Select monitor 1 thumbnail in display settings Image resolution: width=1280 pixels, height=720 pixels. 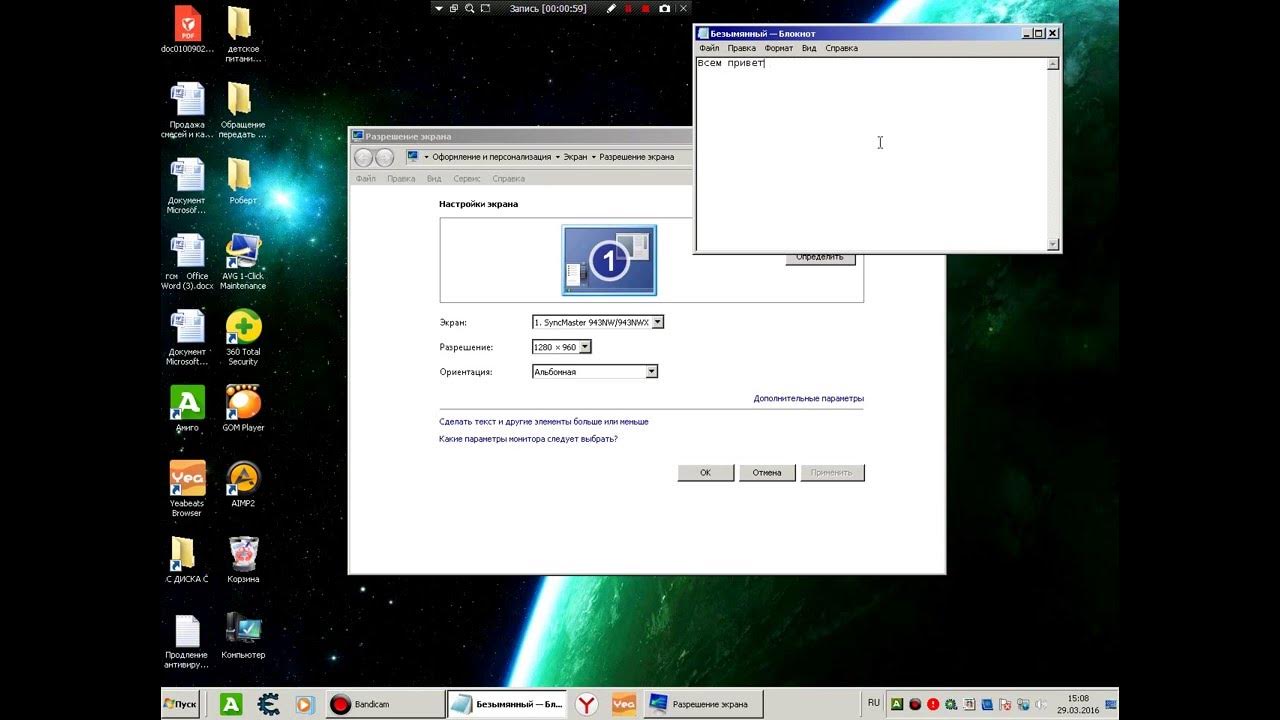pyautogui.click(x=609, y=261)
